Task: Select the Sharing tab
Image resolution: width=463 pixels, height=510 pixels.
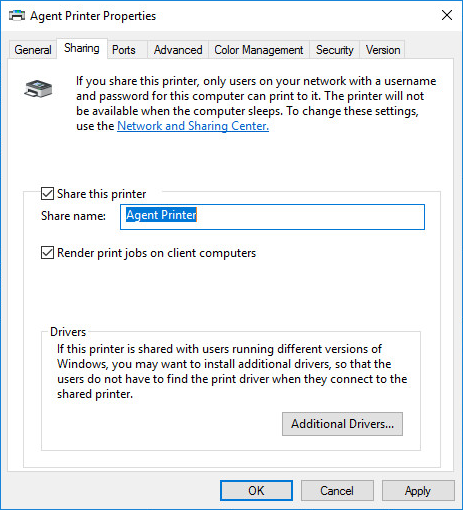Action: click(82, 48)
